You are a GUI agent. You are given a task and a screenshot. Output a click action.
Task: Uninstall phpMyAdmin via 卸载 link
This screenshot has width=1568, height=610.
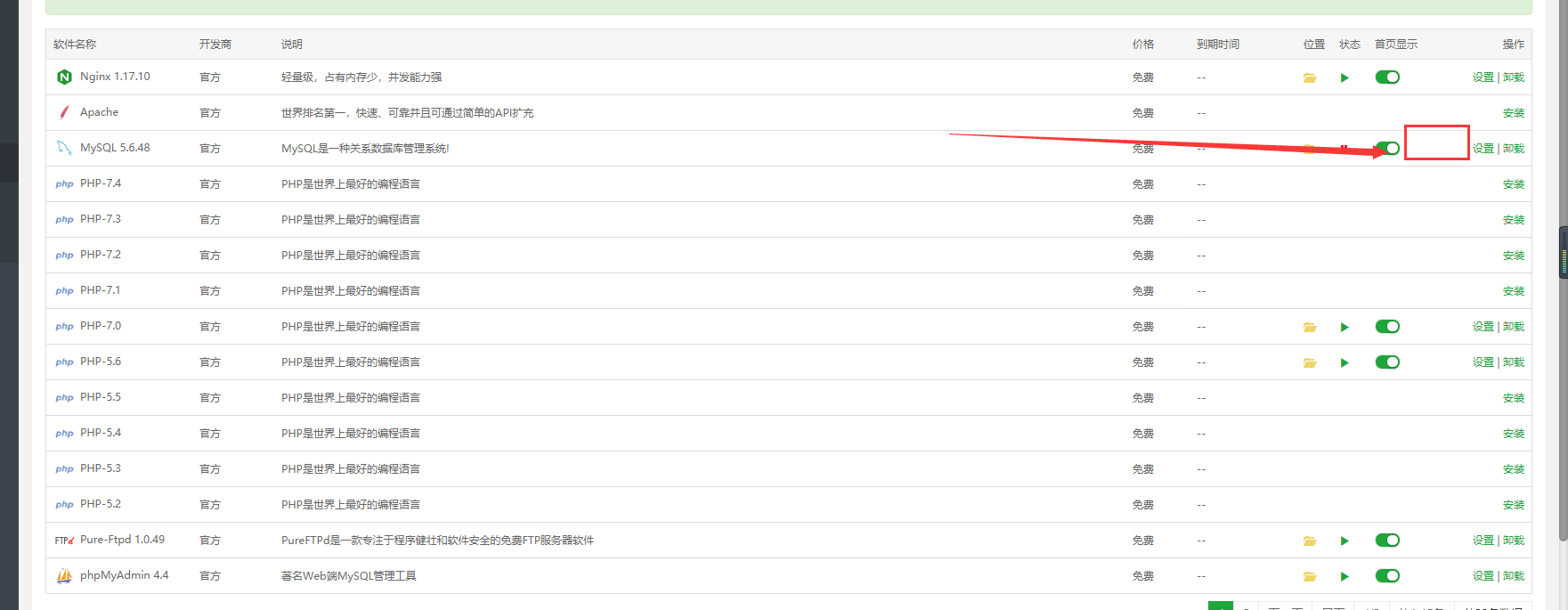click(x=1514, y=576)
